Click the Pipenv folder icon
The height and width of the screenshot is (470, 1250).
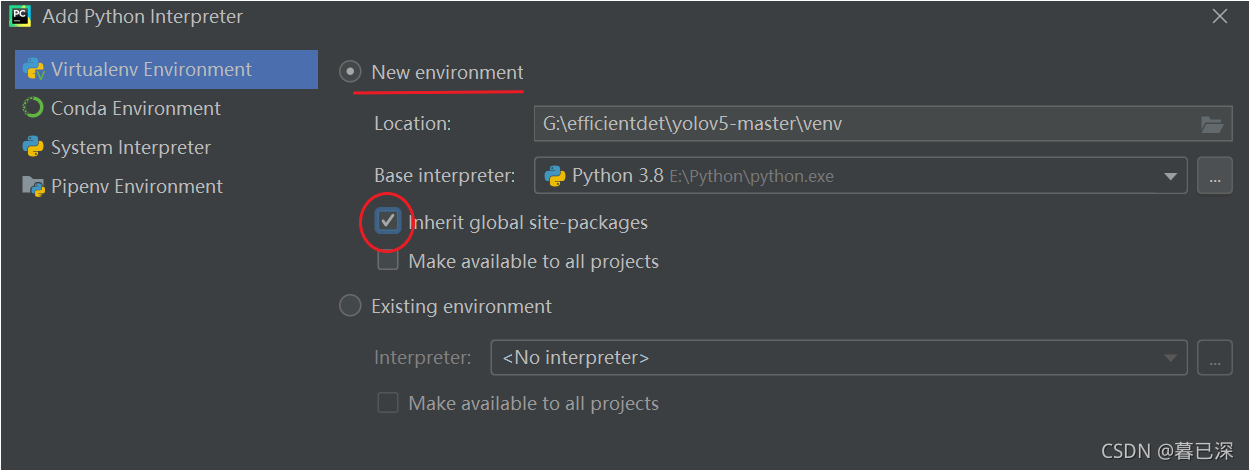33,186
